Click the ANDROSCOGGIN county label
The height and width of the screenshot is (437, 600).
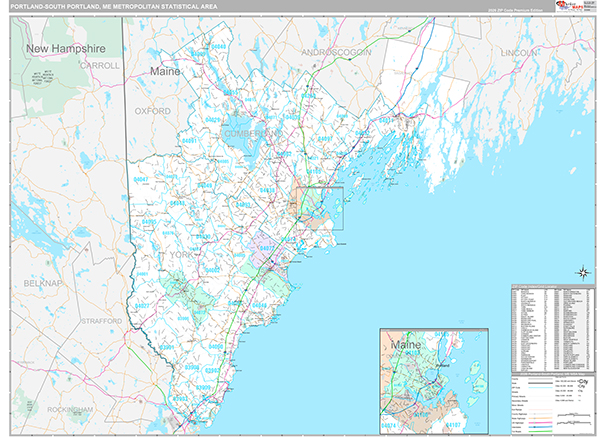pos(338,50)
